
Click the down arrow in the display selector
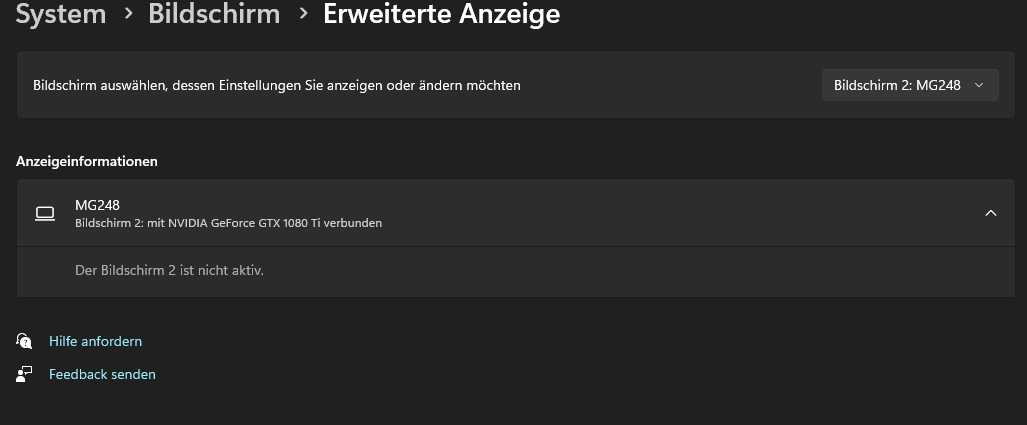(979, 86)
